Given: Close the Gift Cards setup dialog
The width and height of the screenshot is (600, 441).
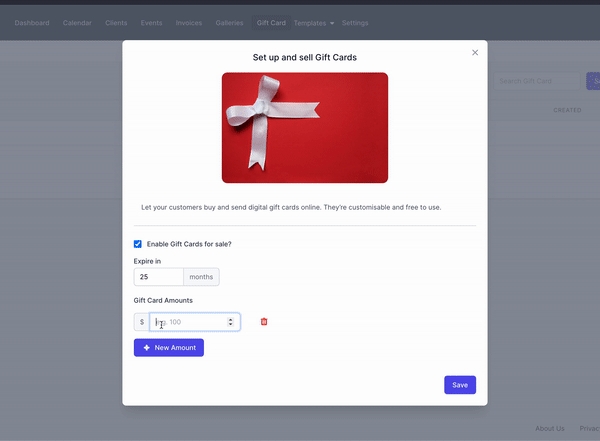Looking at the screenshot, I should tap(475, 53).
